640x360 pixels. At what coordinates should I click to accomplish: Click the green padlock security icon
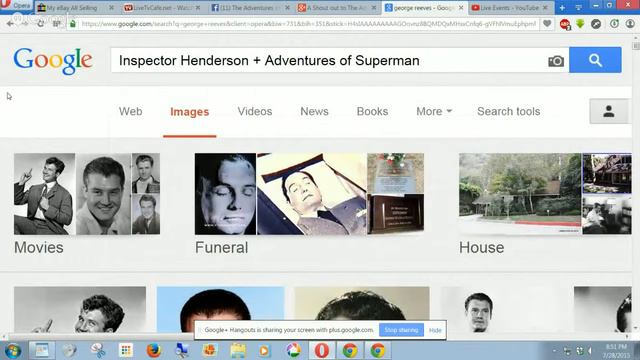pos(73,24)
